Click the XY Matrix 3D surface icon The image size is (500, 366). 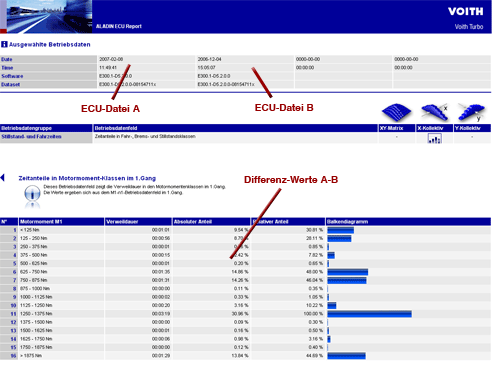(396, 113)
